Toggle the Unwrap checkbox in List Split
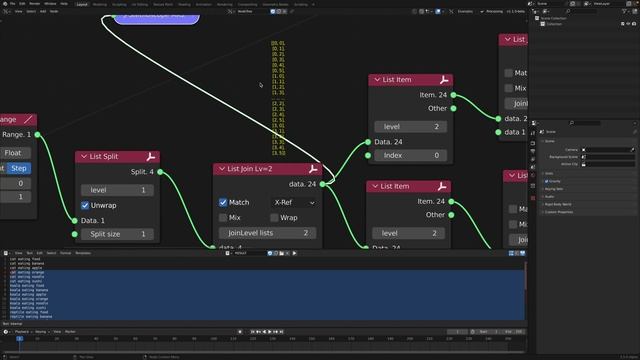The height and width of the screenshot is (360, 640). (x=85, y=205)
